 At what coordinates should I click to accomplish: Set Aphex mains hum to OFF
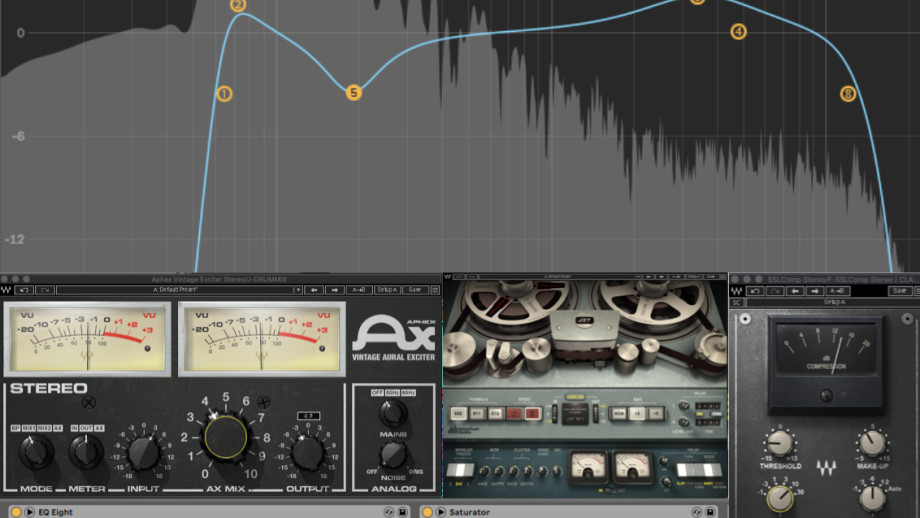click(x=377, y=392)
